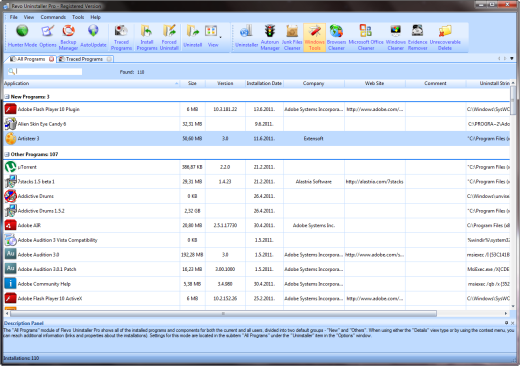Viewport: 520px width, 366px height.
Task: Select Adobe Community Help entry
Action: coord(257,284)
